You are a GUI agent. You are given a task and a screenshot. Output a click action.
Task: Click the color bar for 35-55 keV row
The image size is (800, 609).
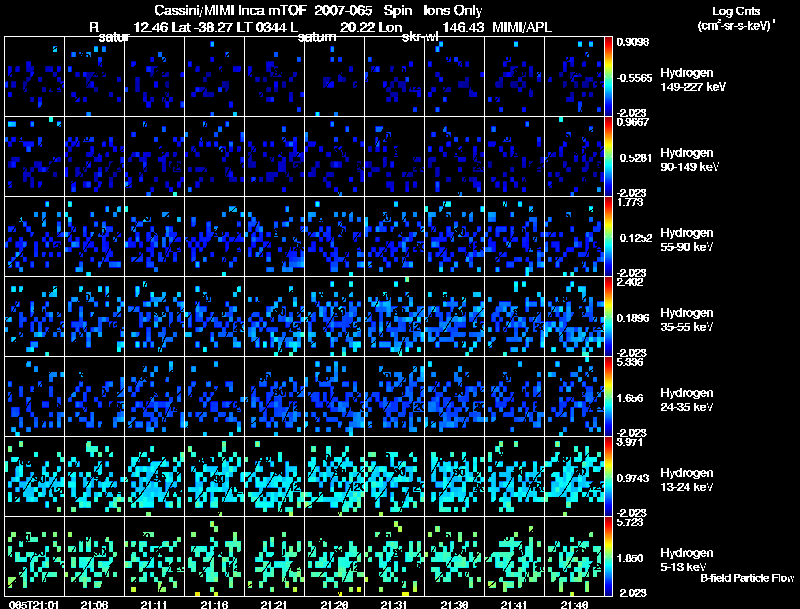tap(608, 317)
